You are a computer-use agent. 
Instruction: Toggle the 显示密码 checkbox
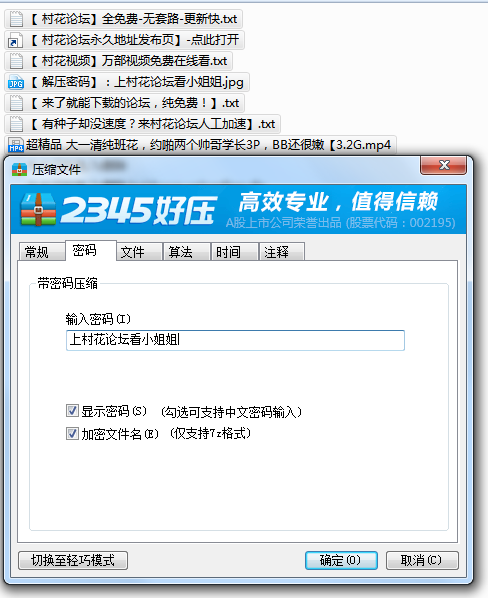coord(72,411)
